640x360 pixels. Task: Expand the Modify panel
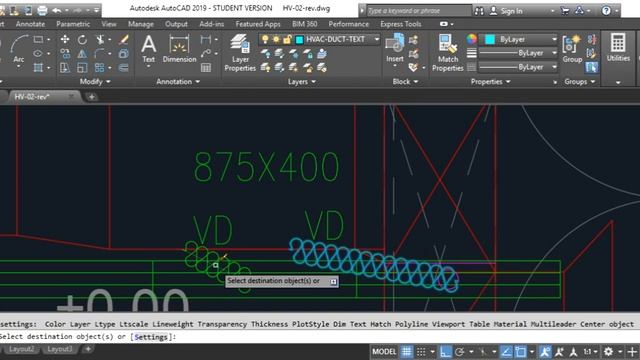click(x=95, y=82)
